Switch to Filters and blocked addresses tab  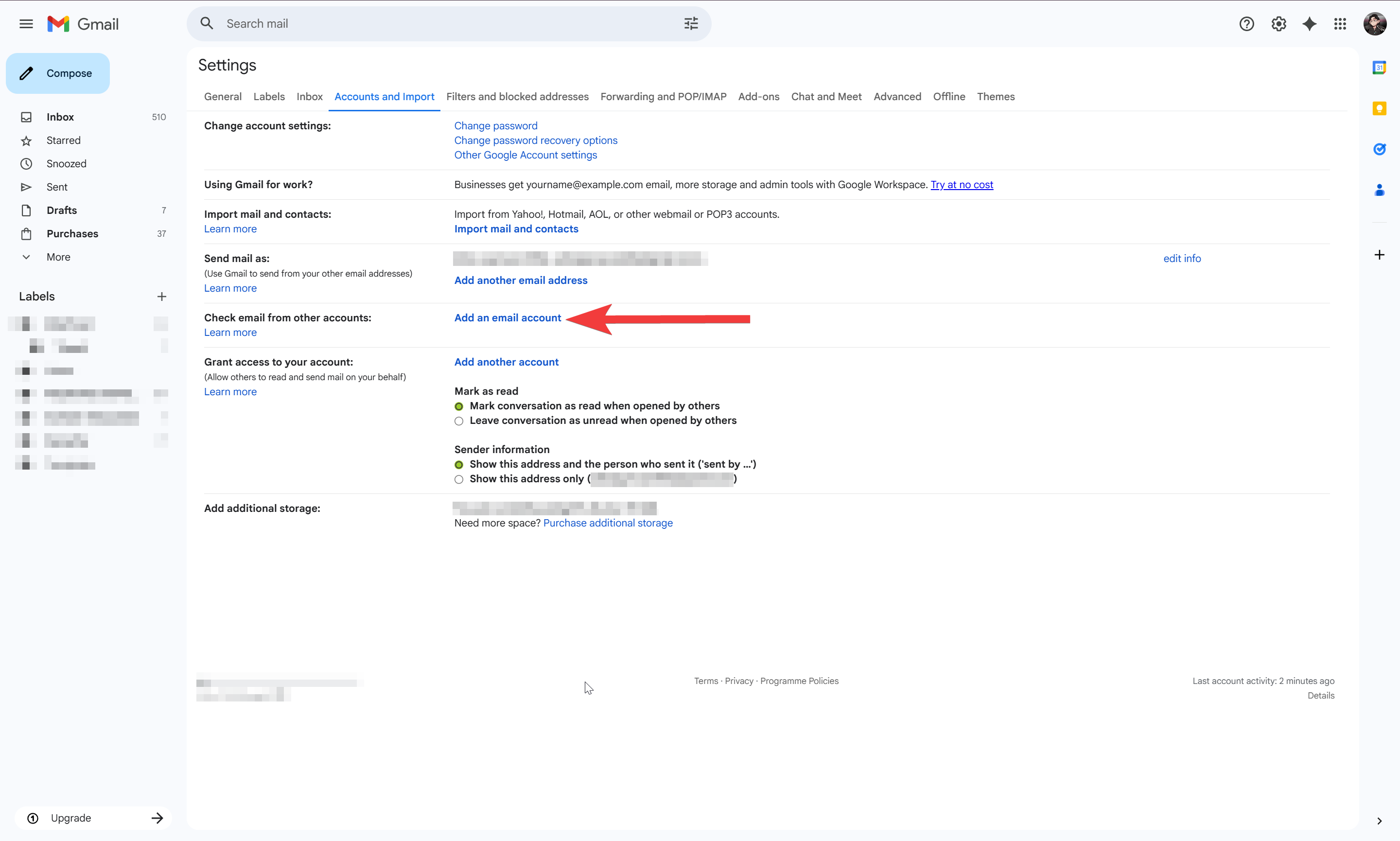(x=517, y=97)
